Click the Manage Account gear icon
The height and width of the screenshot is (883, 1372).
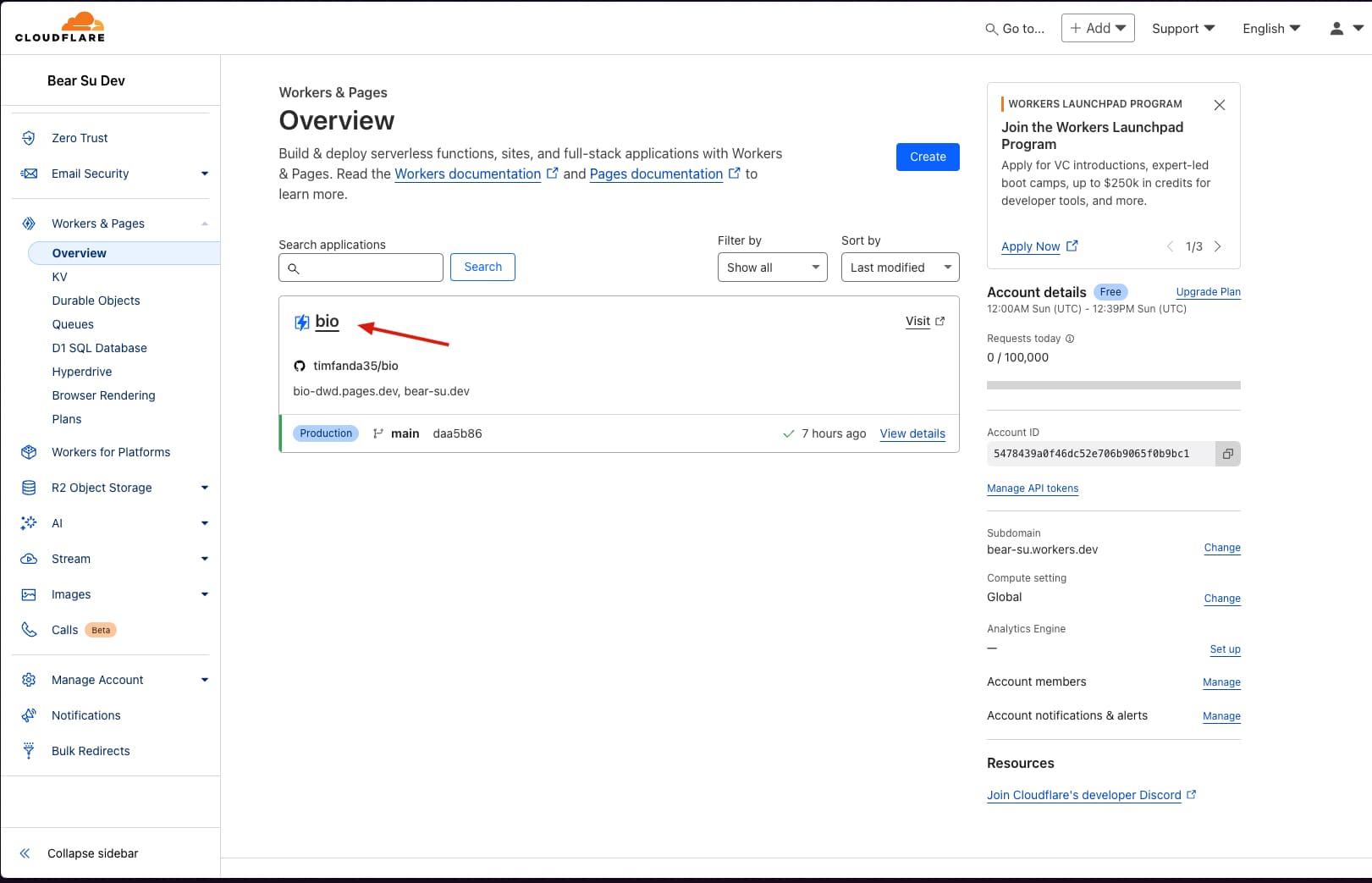29,680
